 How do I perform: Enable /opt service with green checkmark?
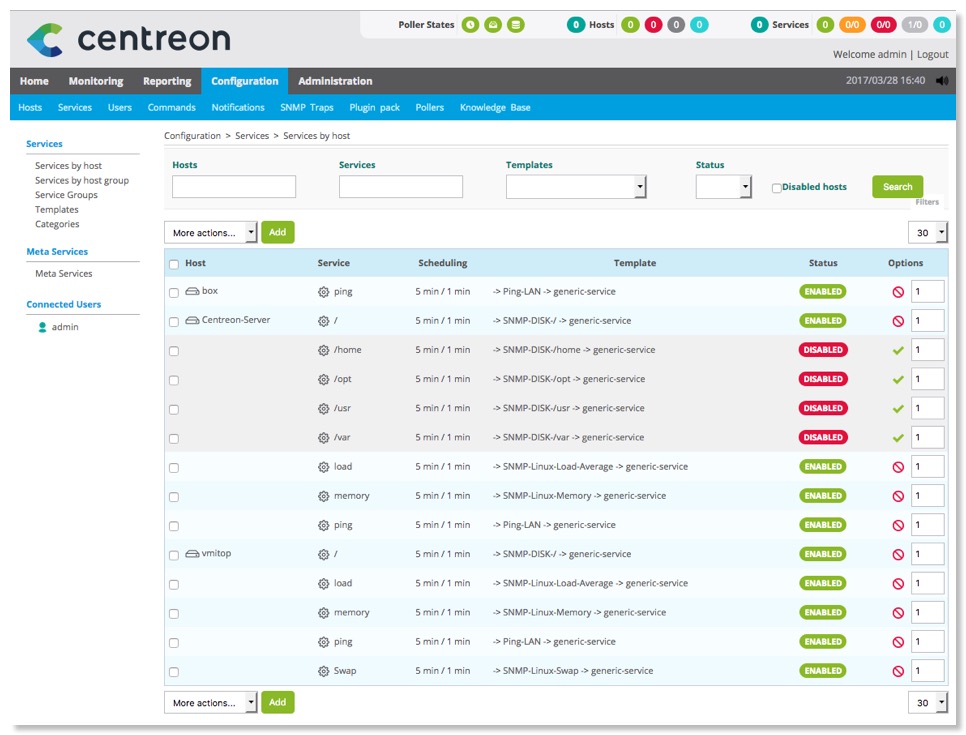(898, 380)
